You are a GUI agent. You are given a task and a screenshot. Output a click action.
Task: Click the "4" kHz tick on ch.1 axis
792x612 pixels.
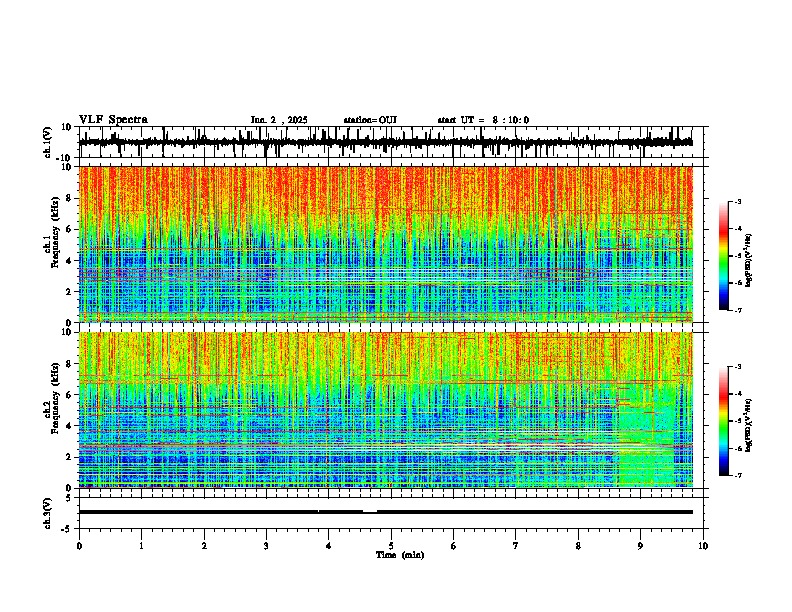[x=70, y=261]
